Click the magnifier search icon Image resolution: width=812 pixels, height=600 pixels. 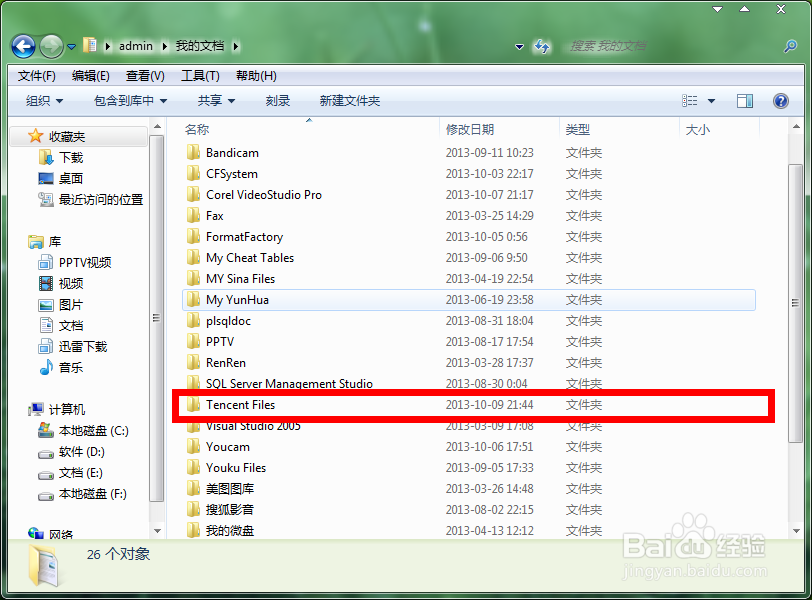tap(790, 46)
